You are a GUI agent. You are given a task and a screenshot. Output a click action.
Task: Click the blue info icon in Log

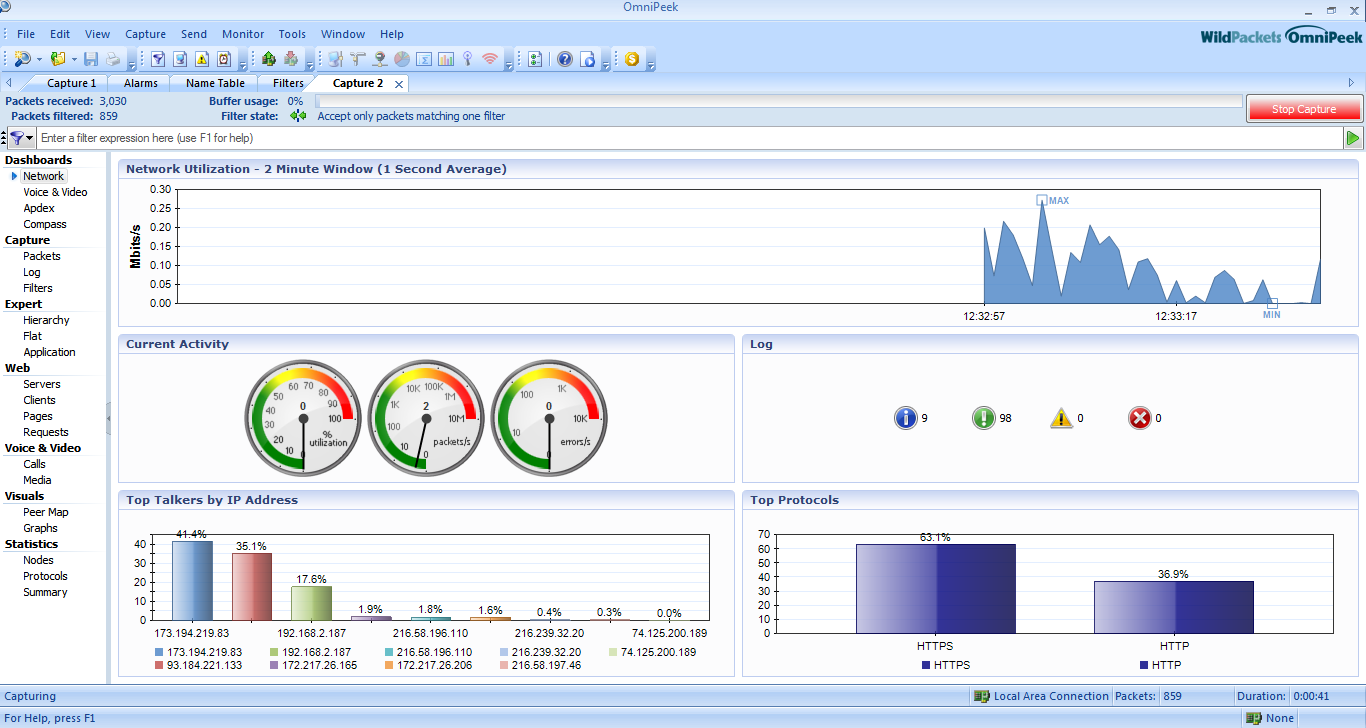[x=905, y=418]
